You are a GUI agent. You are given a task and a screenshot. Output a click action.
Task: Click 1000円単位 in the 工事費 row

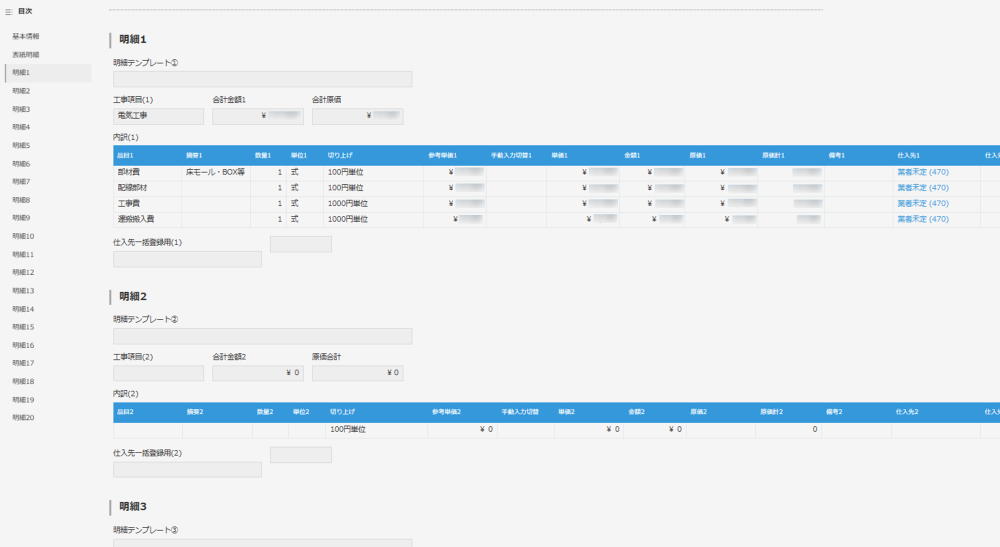coord(348,203)
